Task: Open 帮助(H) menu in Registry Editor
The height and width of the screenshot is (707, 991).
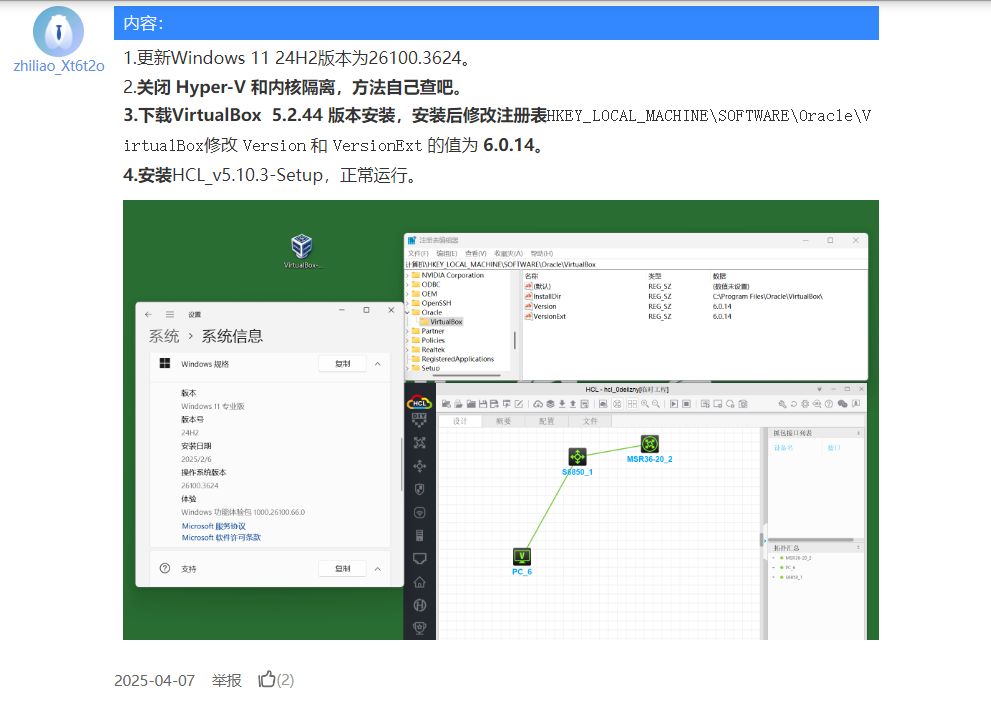Action: tap(542, 253)
